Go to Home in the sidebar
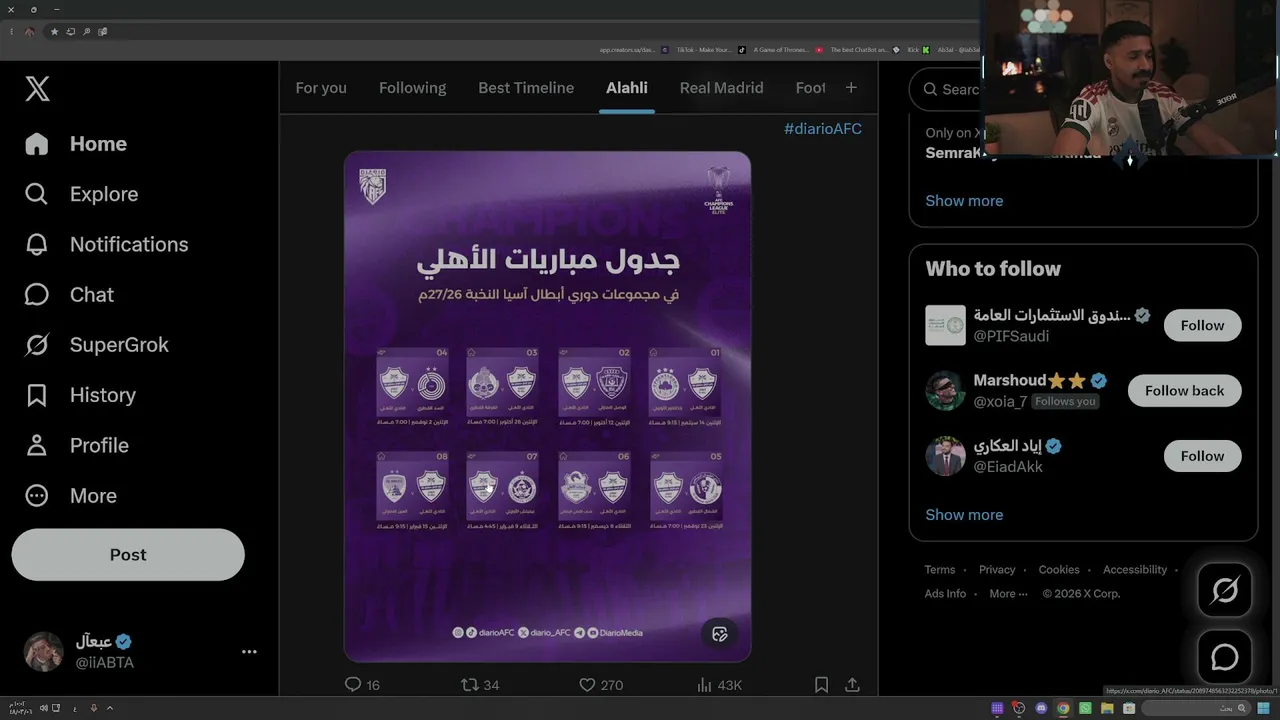Screen dimensions: 1280x720 [76, 144]
